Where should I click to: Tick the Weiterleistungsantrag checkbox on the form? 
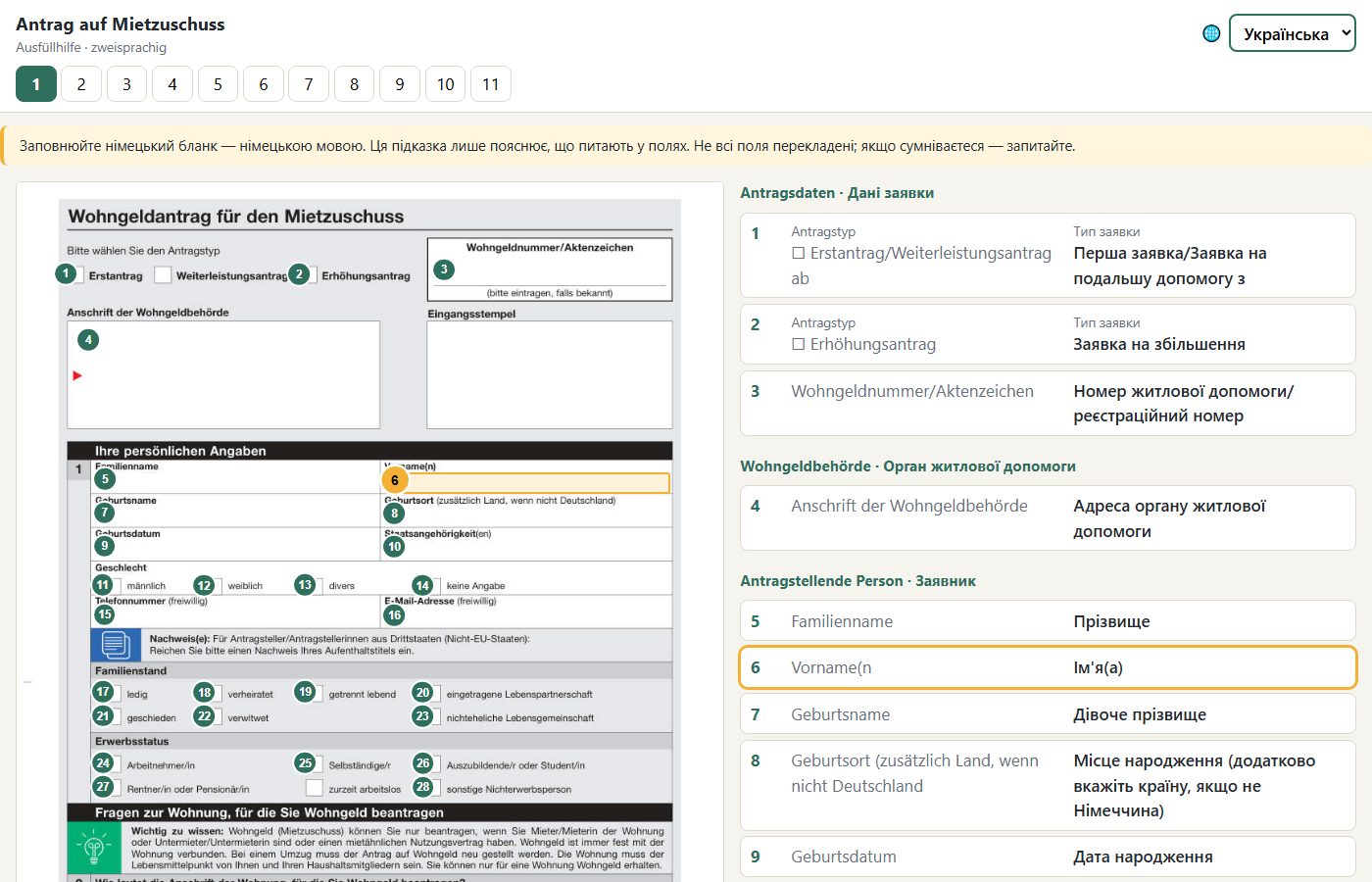tap(163, 275)
